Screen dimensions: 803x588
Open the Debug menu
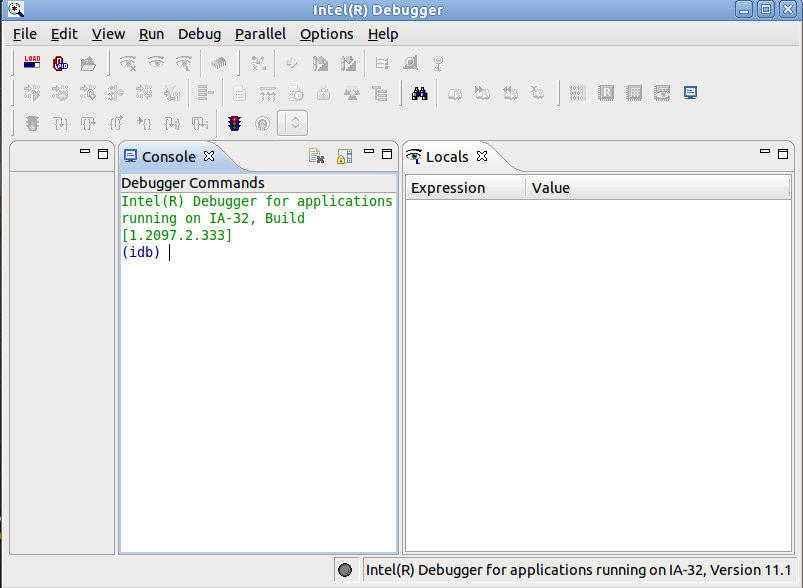tap(199, 34)
